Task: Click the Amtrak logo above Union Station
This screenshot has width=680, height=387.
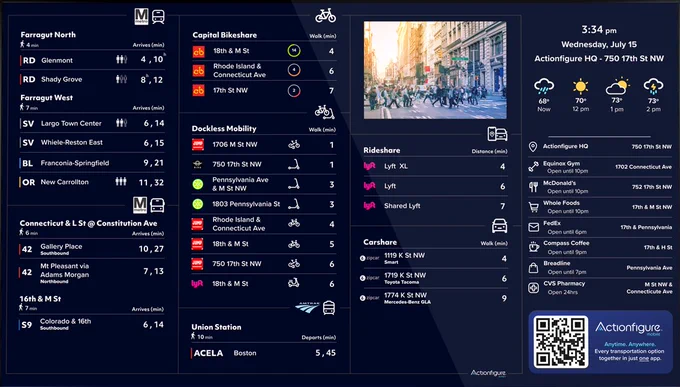Action: (x=307, y=307)
